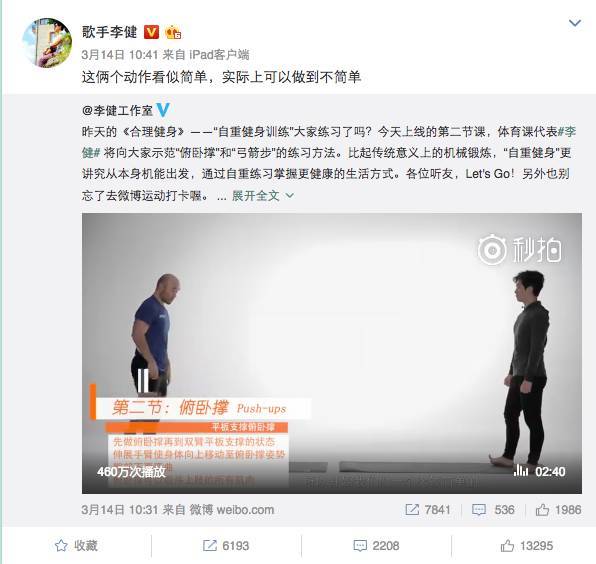Open the 歌手李健 profile avatar
Image resolution: width=596 pixels, height=564 pixels.
pyautogui.click(x=47, y=43)
